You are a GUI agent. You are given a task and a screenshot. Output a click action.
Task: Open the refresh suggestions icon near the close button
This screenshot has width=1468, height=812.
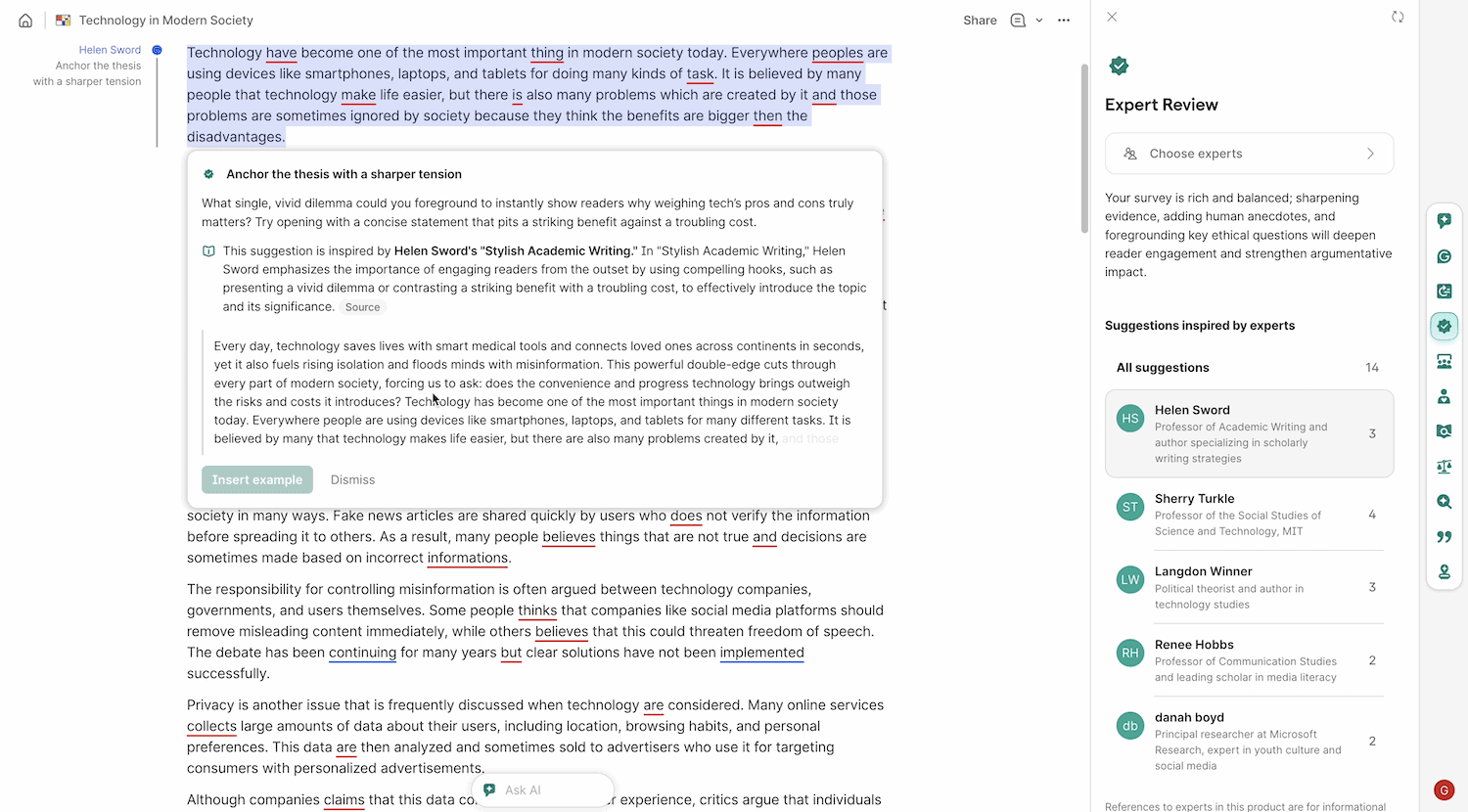click(x=1398, y=17)
